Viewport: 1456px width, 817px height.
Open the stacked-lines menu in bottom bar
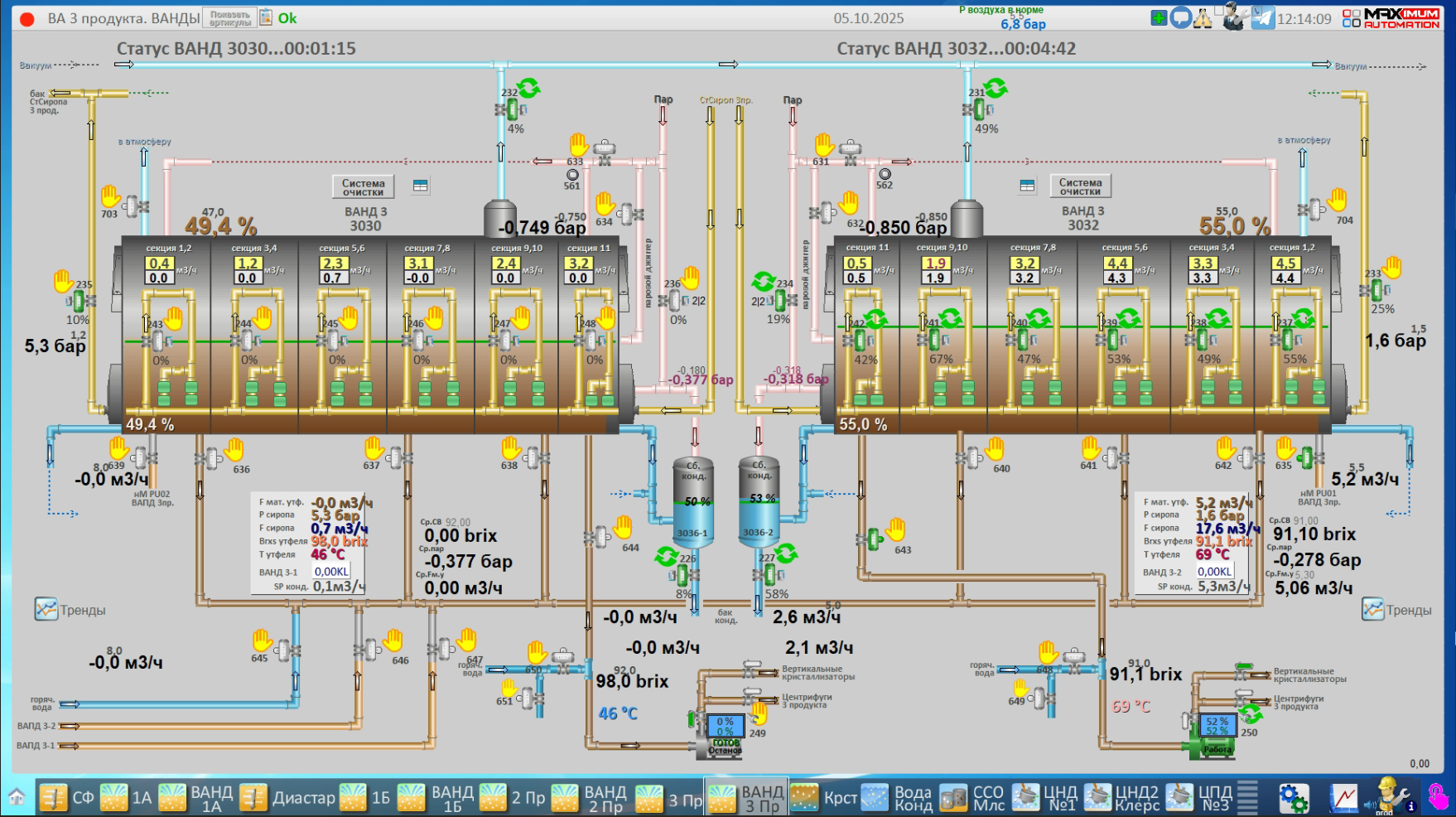1247,798
